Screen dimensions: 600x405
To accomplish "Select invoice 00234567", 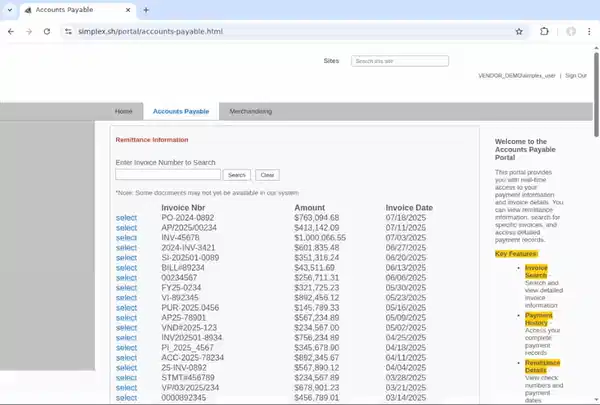I will point(126,278).
